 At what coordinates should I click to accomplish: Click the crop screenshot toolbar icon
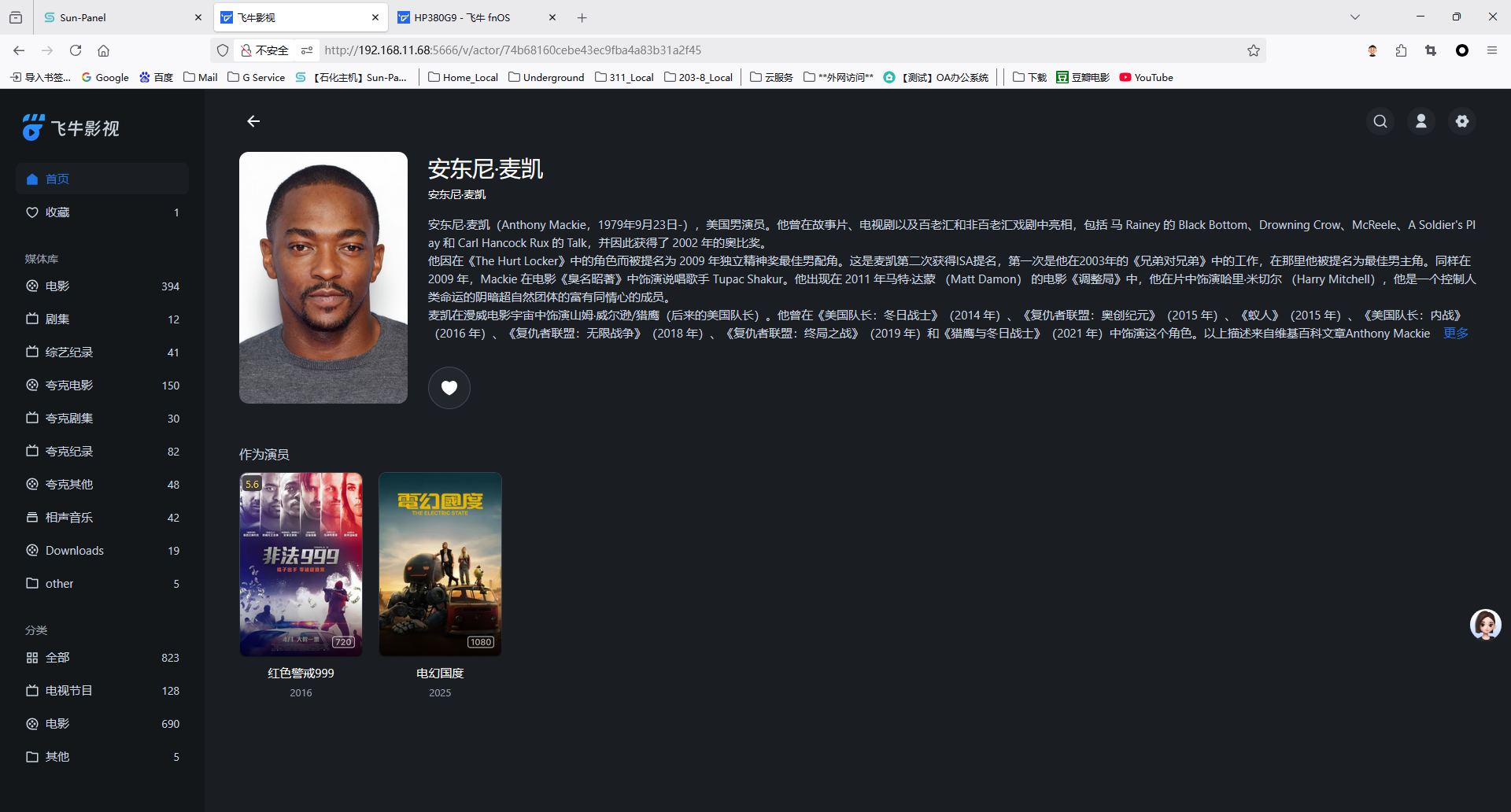(x=1431, y=50)
